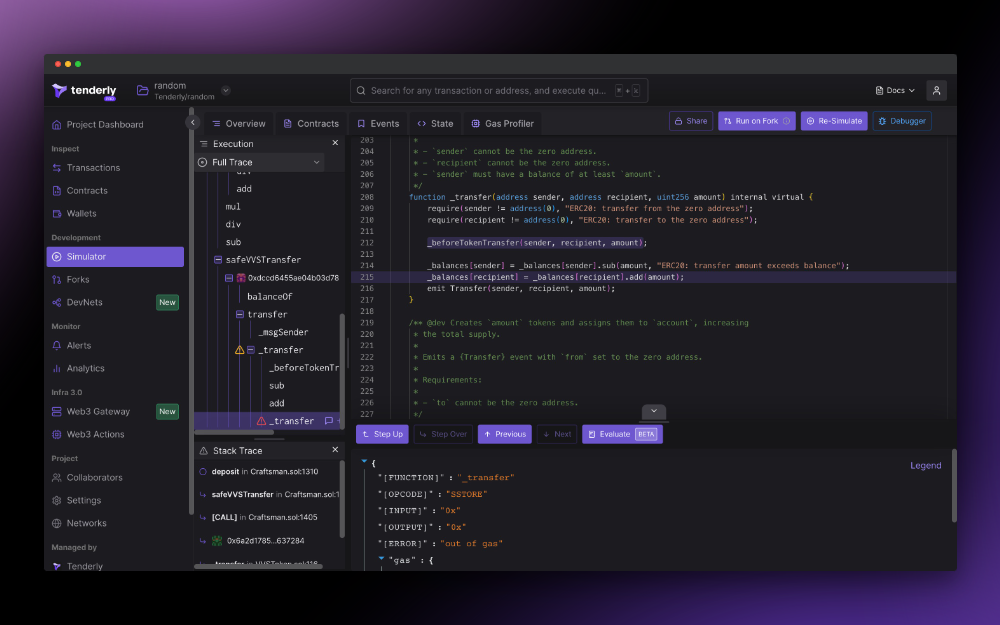Image resolution: width=1000 pixels, height=625 pixels.
Task: Click the Re-Simulate button
Action: coord(834,121)
